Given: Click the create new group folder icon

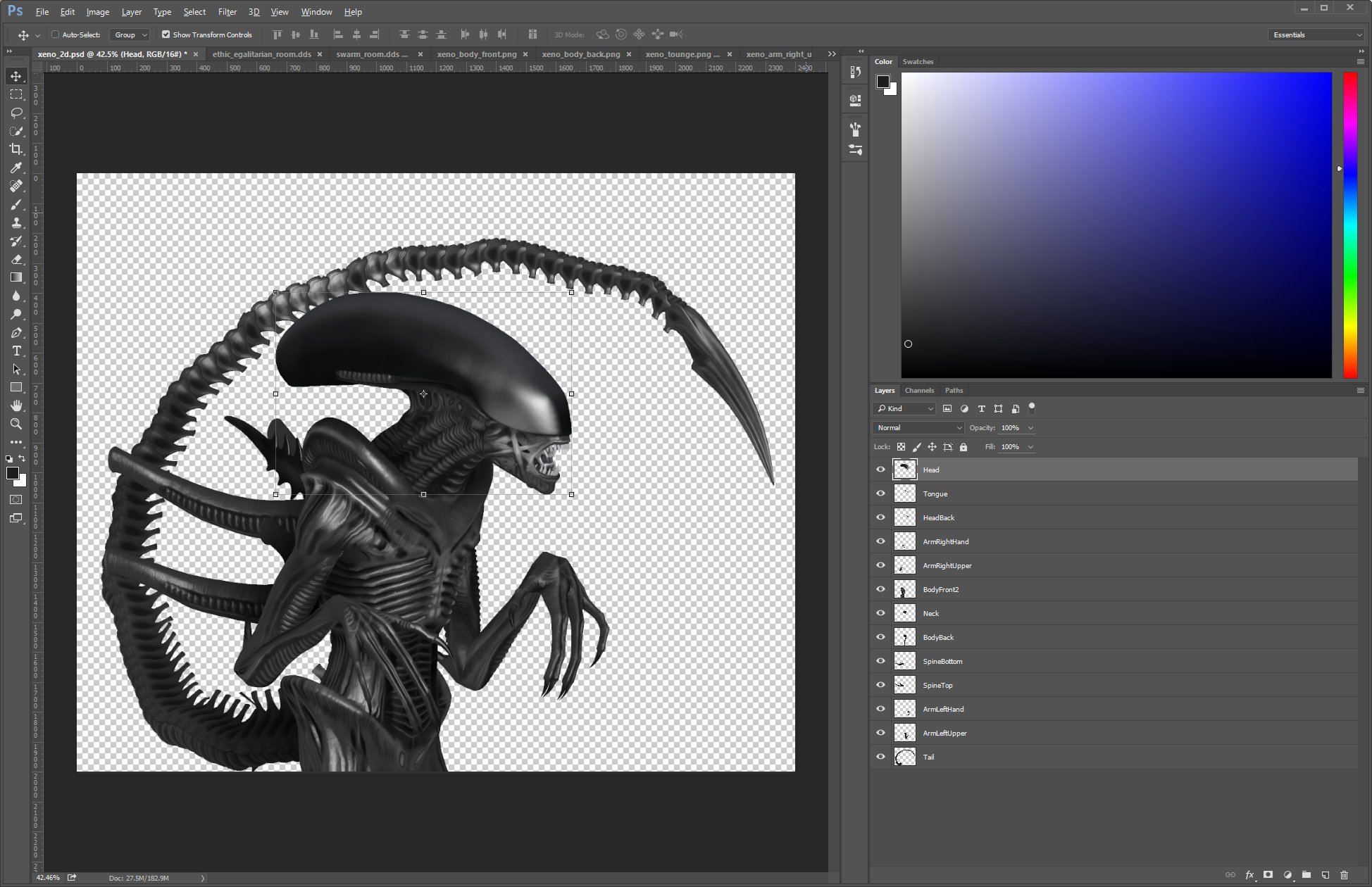Looking at the screenshot, I should click(1306, 875).
